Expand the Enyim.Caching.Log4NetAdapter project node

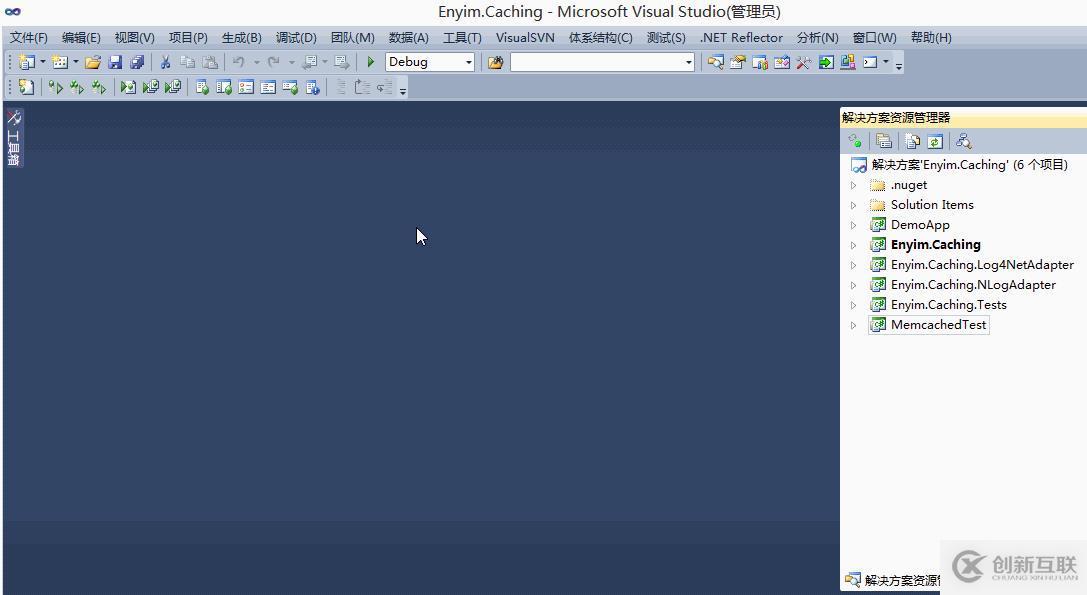tap(853, 265)
